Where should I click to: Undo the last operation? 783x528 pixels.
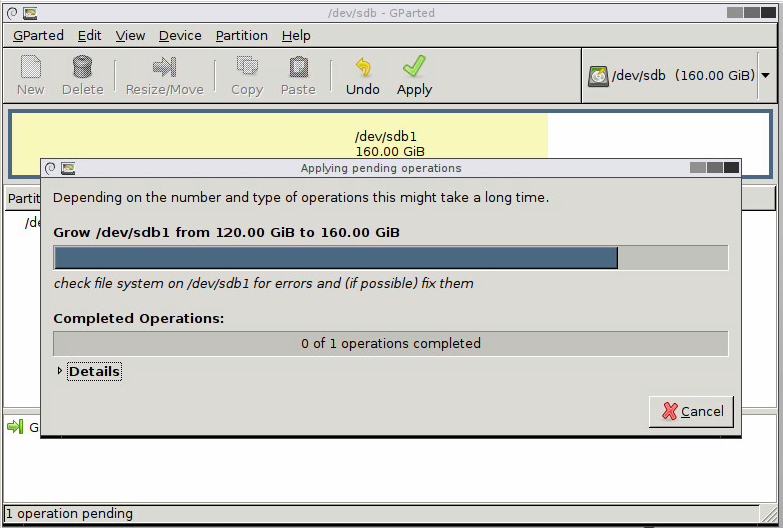pyautogui.click(x=363, y=68)
